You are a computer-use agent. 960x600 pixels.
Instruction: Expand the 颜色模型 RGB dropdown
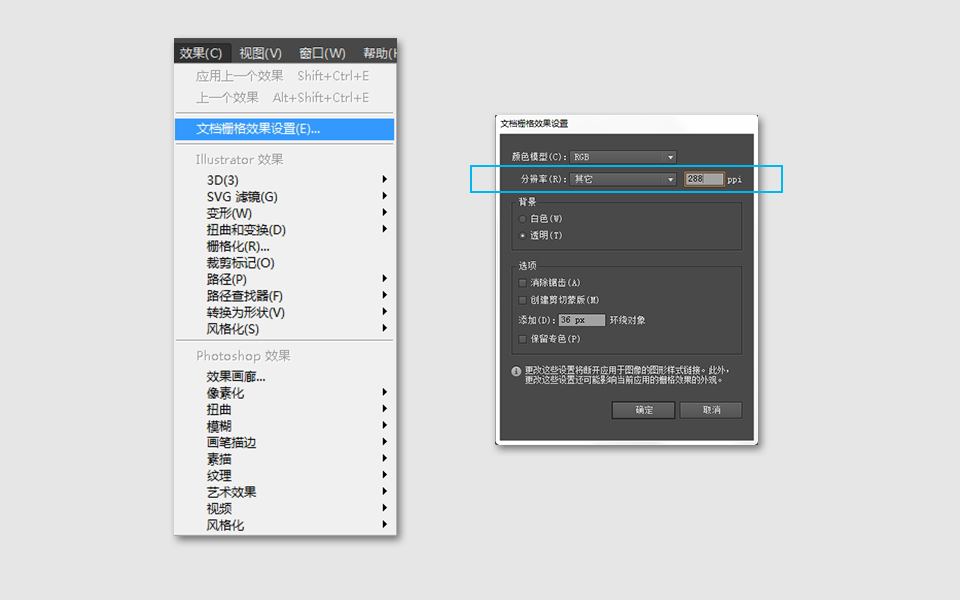pos(623,157)
